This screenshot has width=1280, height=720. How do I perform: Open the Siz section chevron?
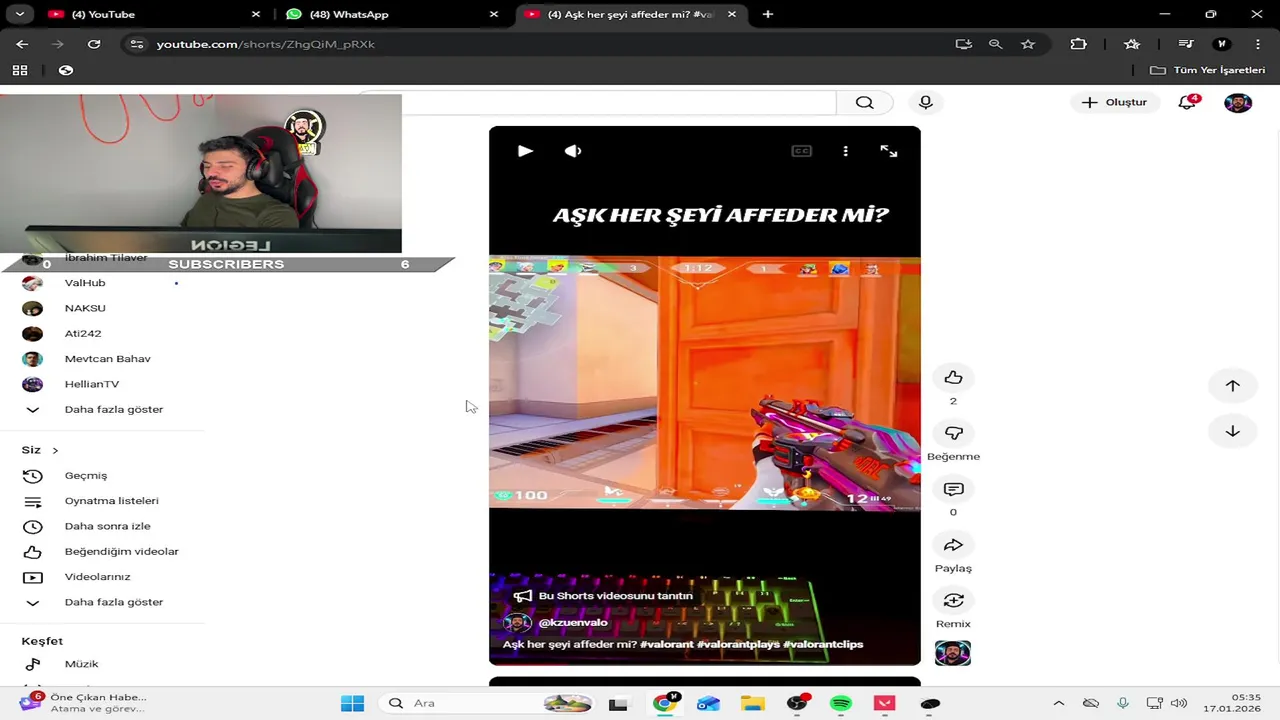(x=55, y=451)
